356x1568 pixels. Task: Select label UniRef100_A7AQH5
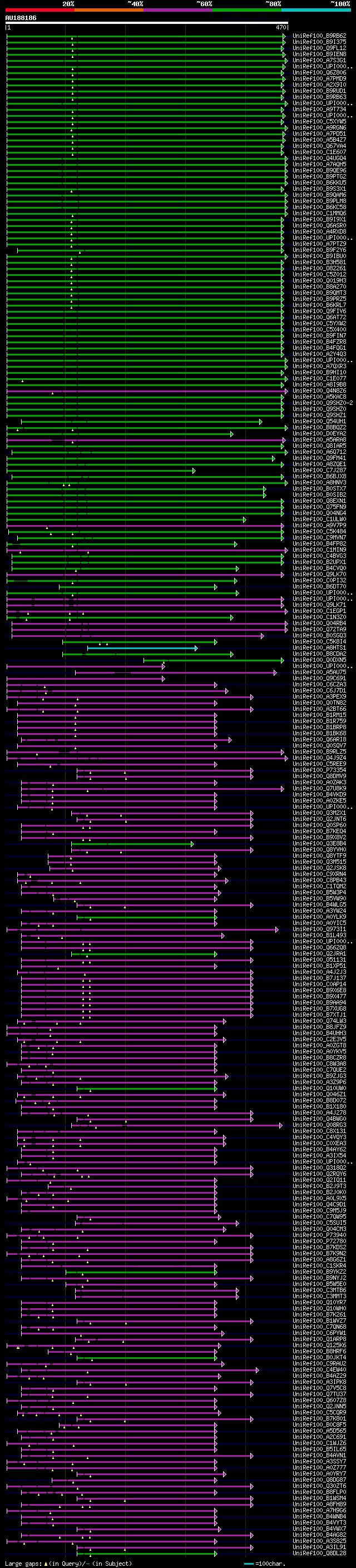319,164
